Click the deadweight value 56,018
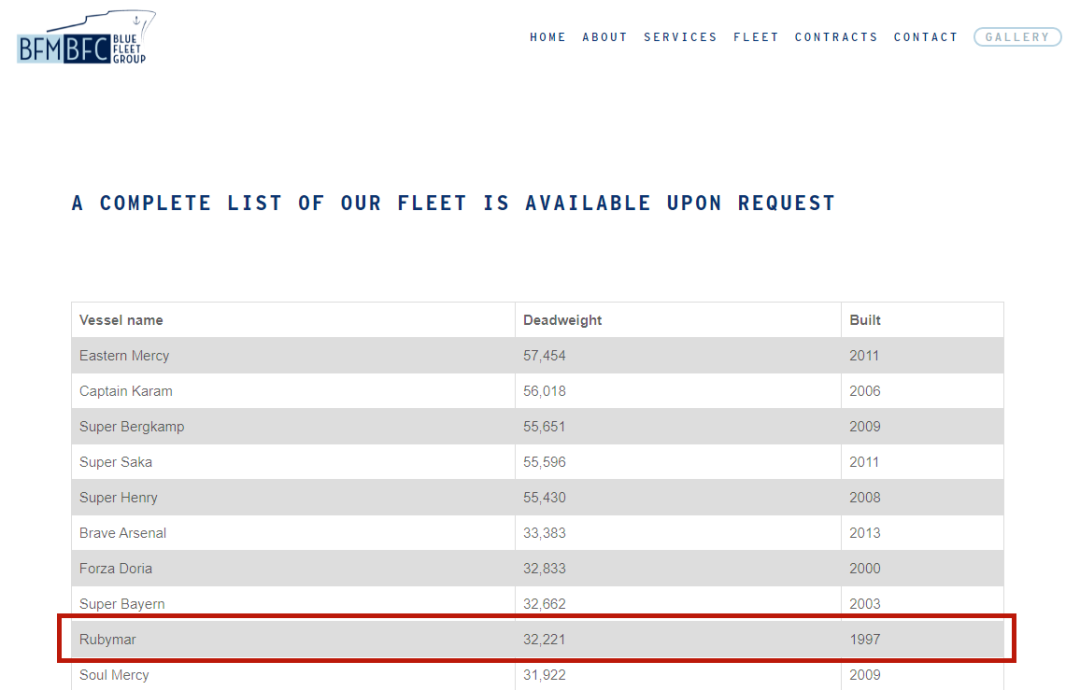This screenshot has width=1080, height=690. click(x=544, y=391)
